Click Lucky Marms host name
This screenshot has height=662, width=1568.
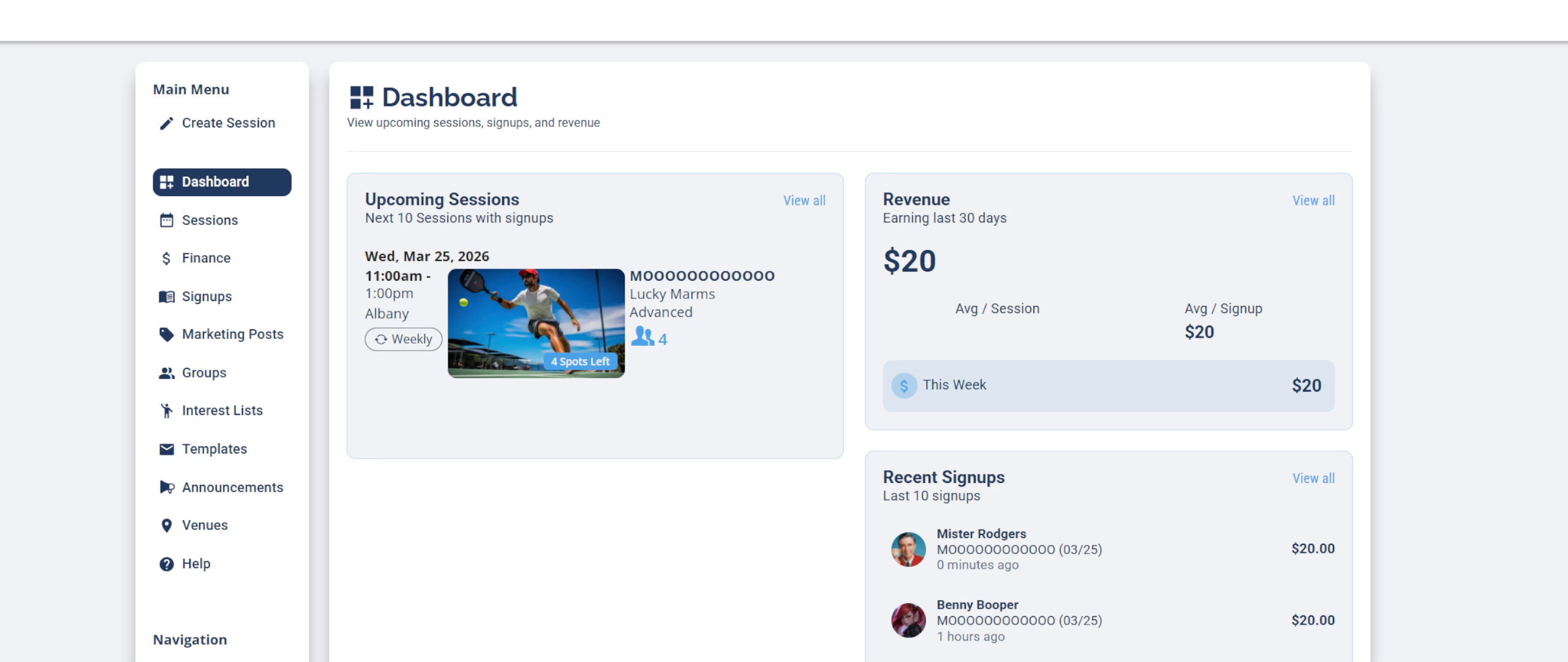(x=673, y=294)
